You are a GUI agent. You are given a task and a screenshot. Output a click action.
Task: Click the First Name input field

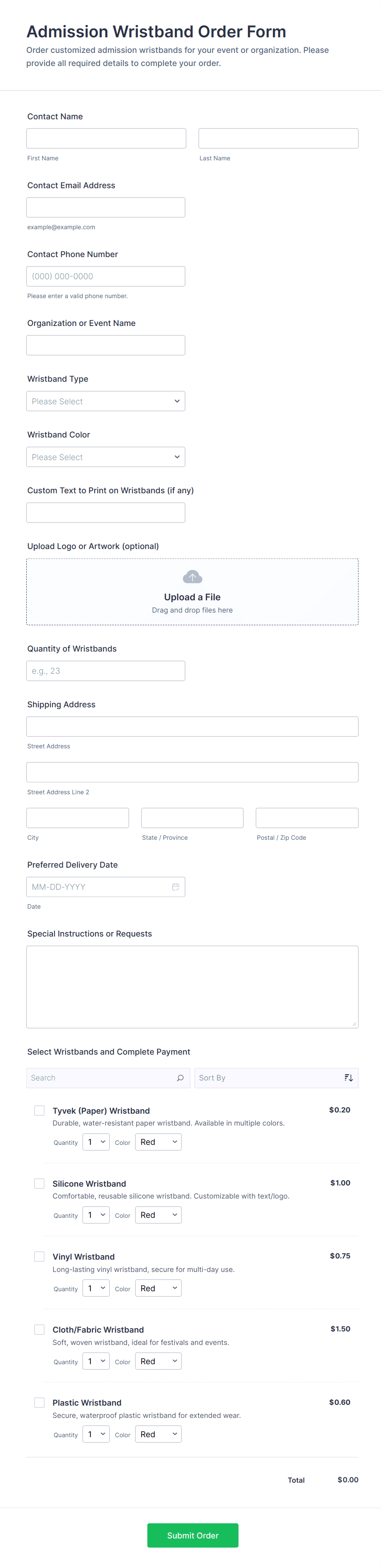tap(106, 138)
